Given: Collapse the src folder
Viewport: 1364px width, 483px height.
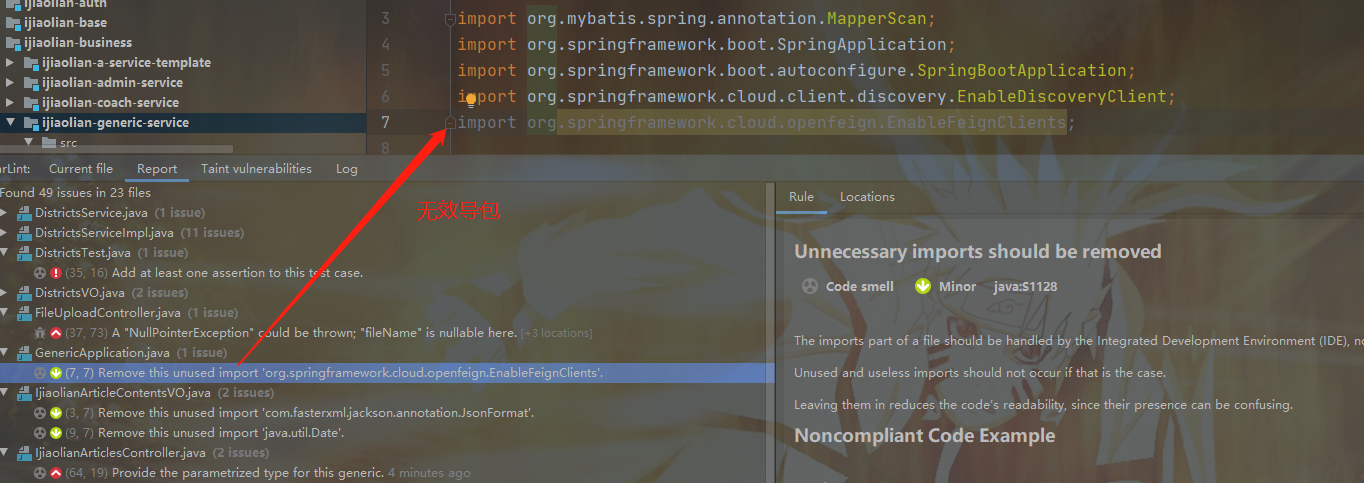Looking at the screenshot, I should click(x=28, y=143).
